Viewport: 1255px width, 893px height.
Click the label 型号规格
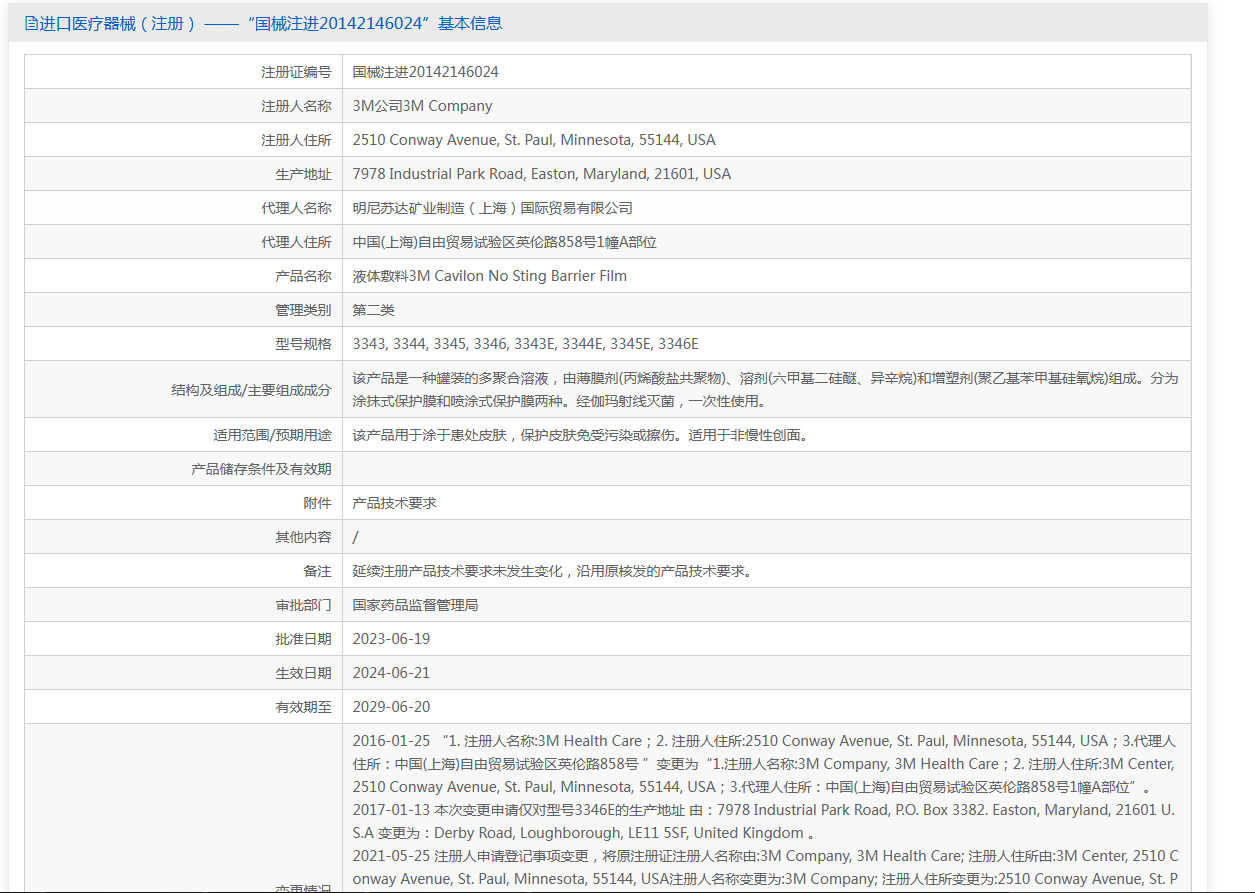303,344
